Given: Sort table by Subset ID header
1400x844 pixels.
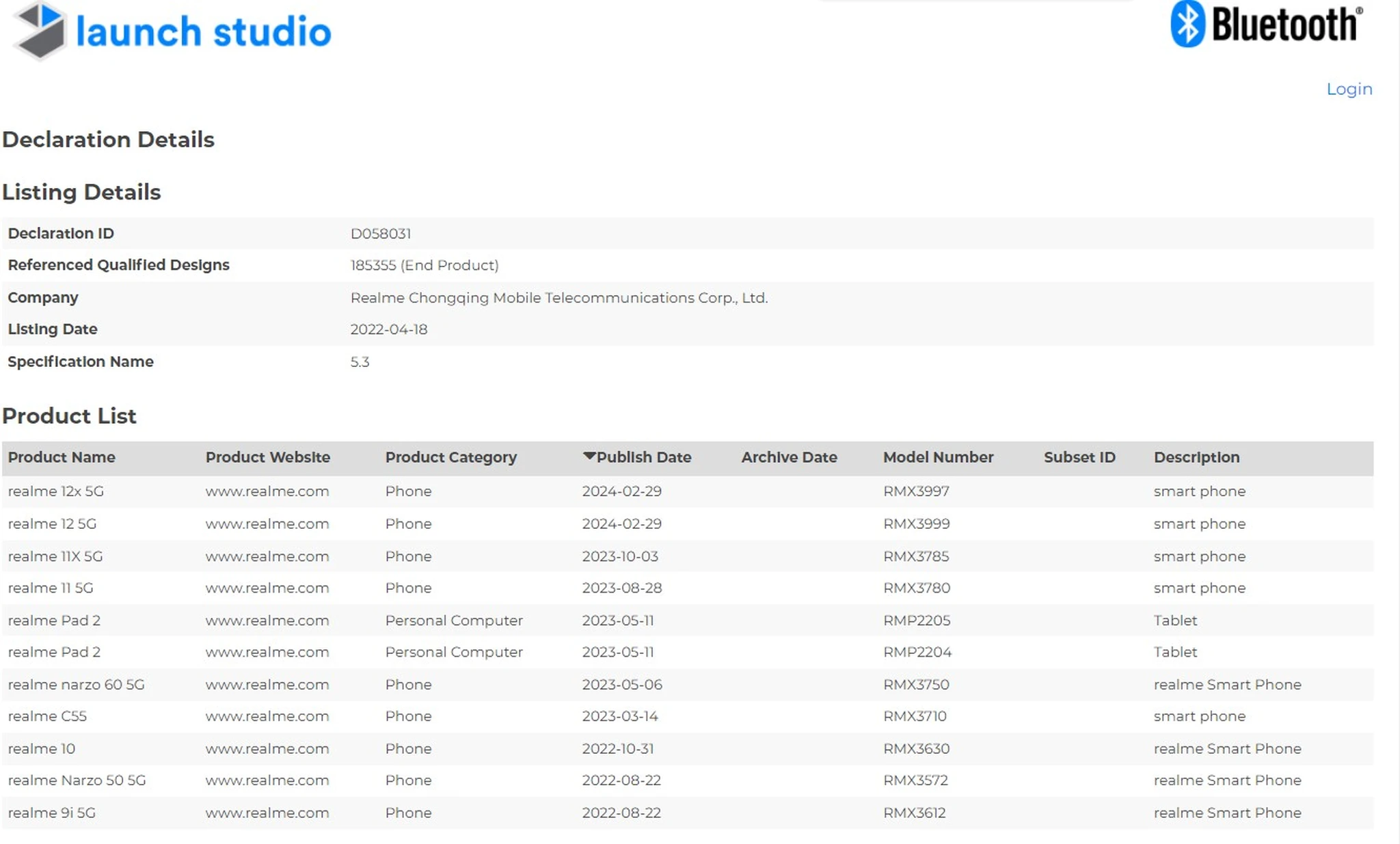Looking at the screenshot, I should coord(1079,457).
